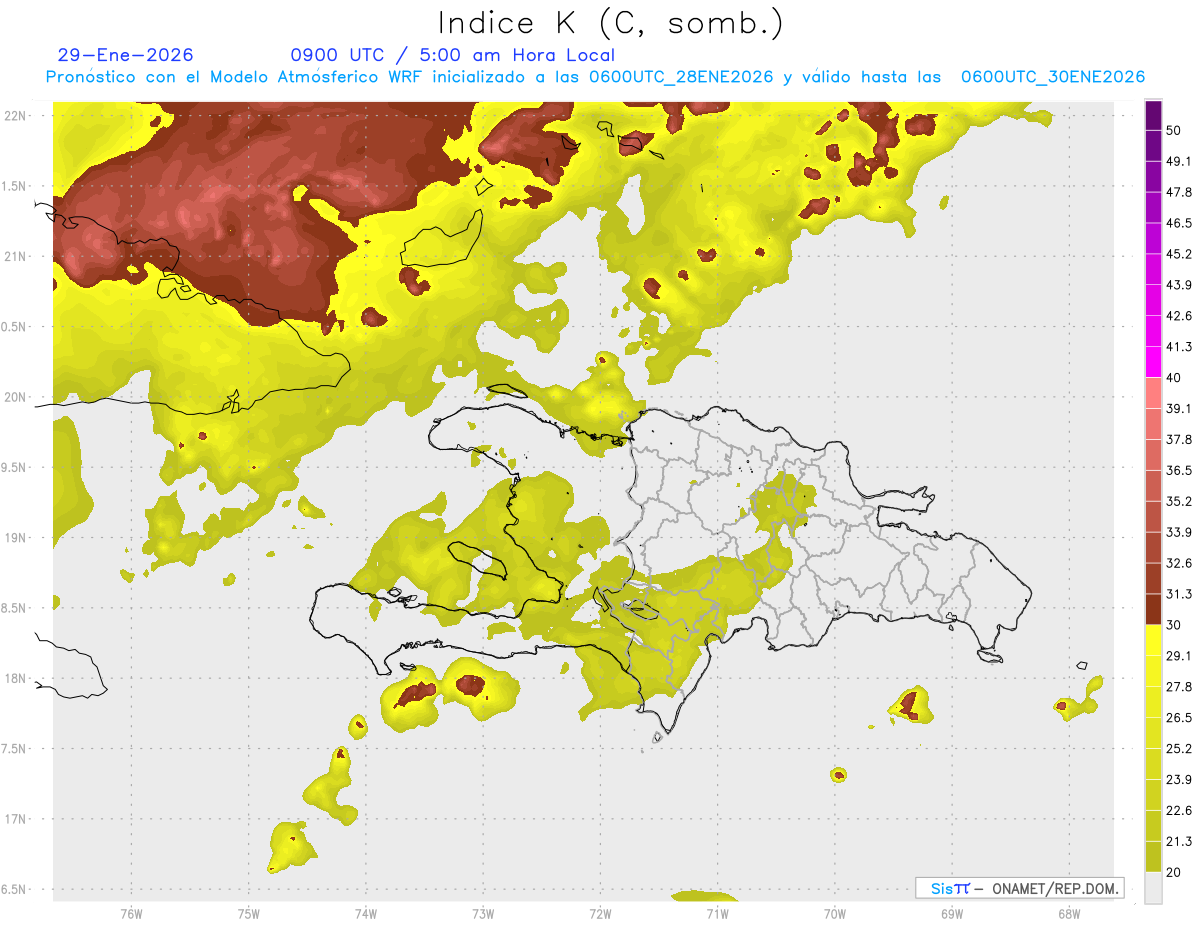Click the '71W' longitude label
Viewport: 1200px width, 927px height.
(717, 913)
